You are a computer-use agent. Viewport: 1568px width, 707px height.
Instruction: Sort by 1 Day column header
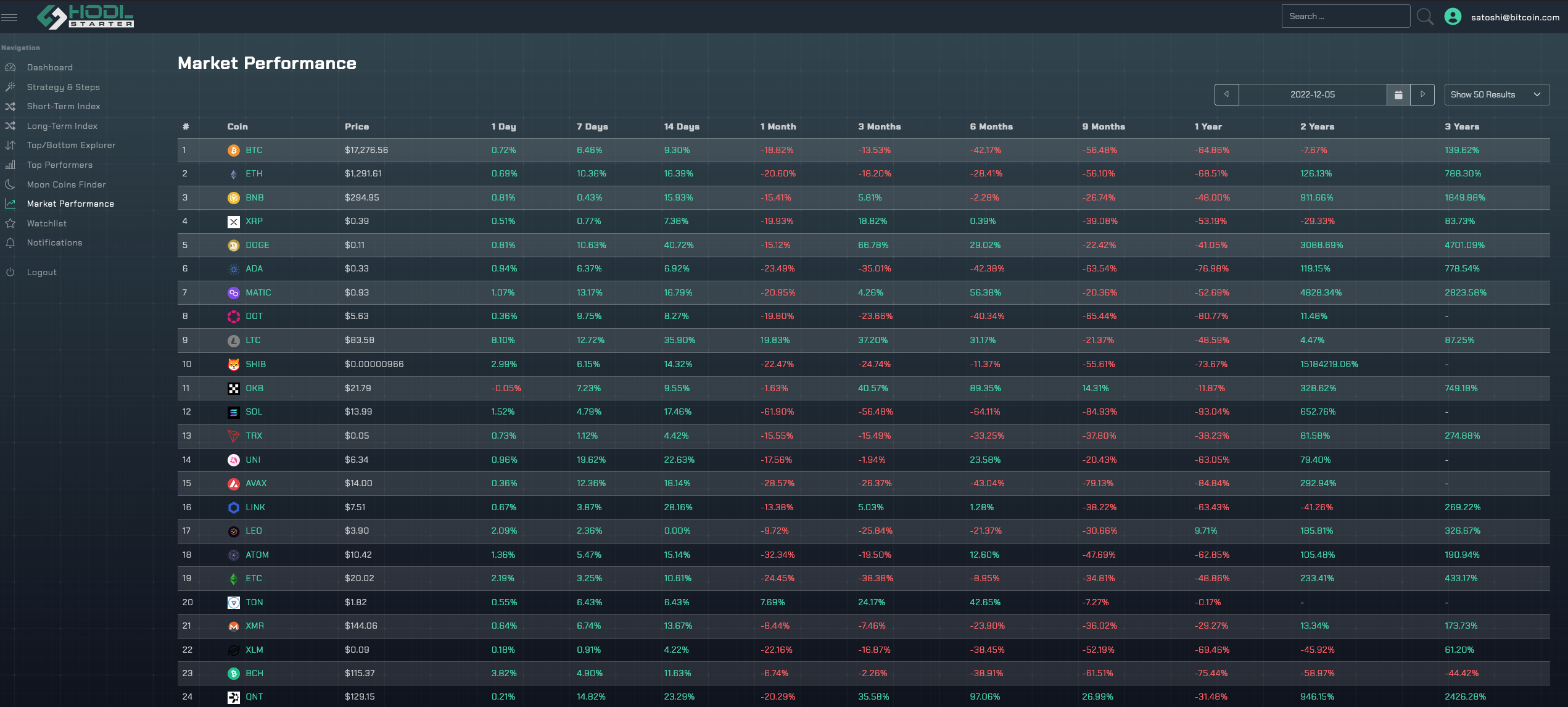tap(503, 126)
